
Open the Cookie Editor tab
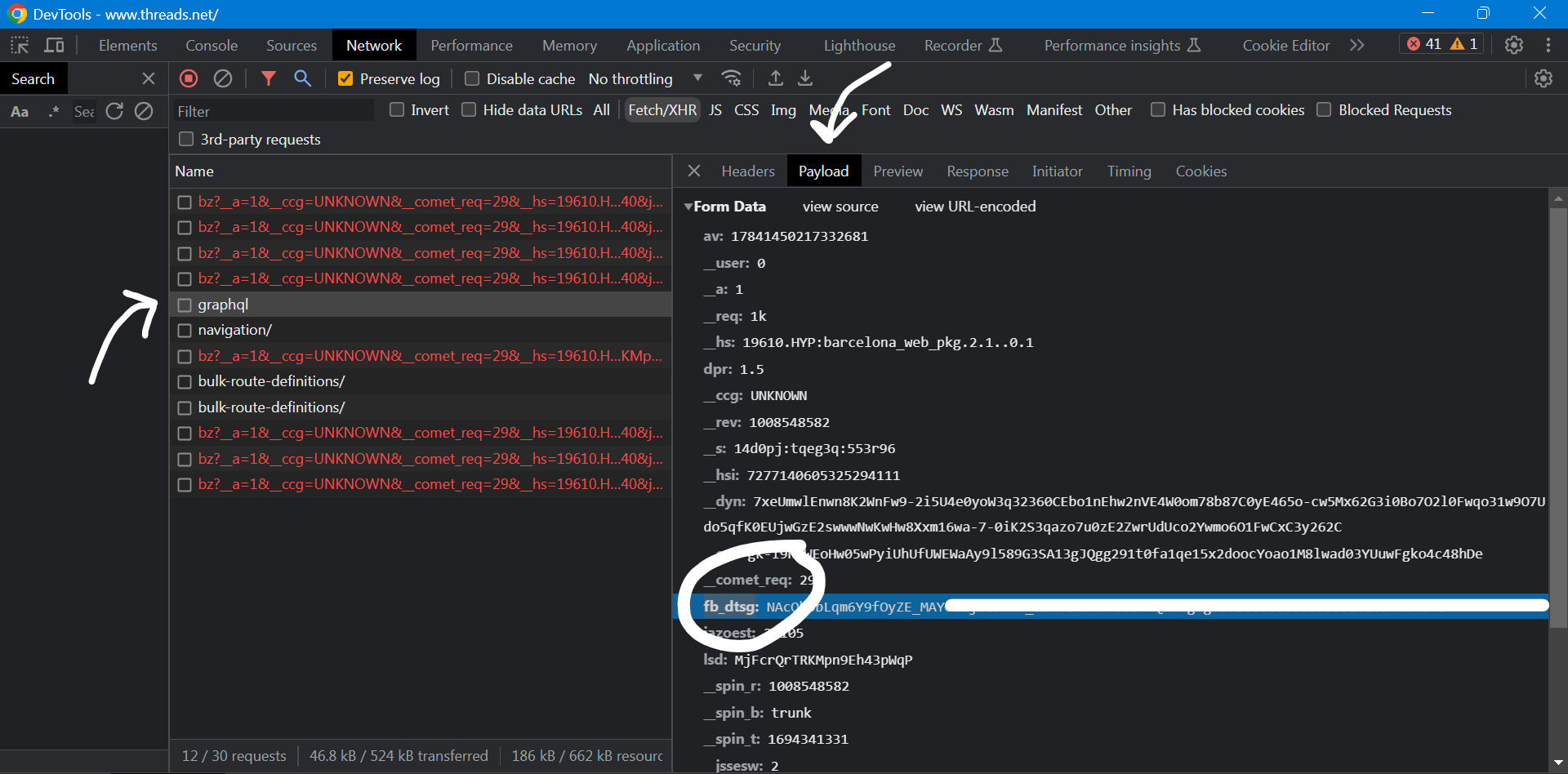1286,45
